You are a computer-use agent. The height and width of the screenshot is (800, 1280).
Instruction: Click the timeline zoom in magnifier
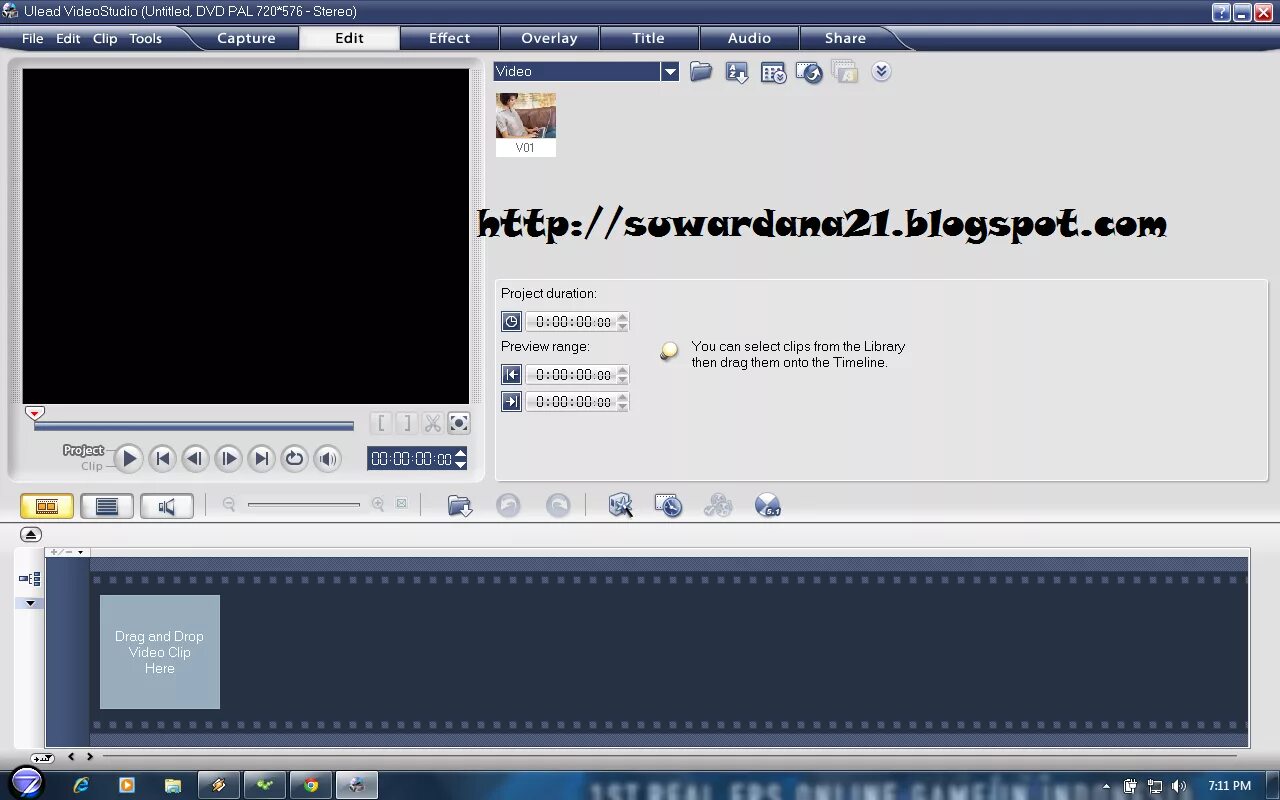tap(378, 505)
